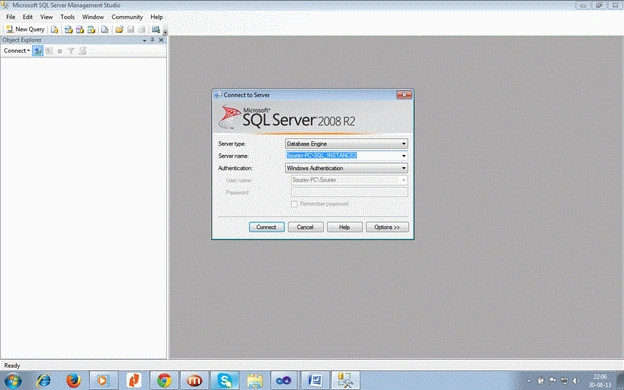The image size is (624, 390).
Task: Open Google Chrome from taskbar
Action: [x=164, y=381]
